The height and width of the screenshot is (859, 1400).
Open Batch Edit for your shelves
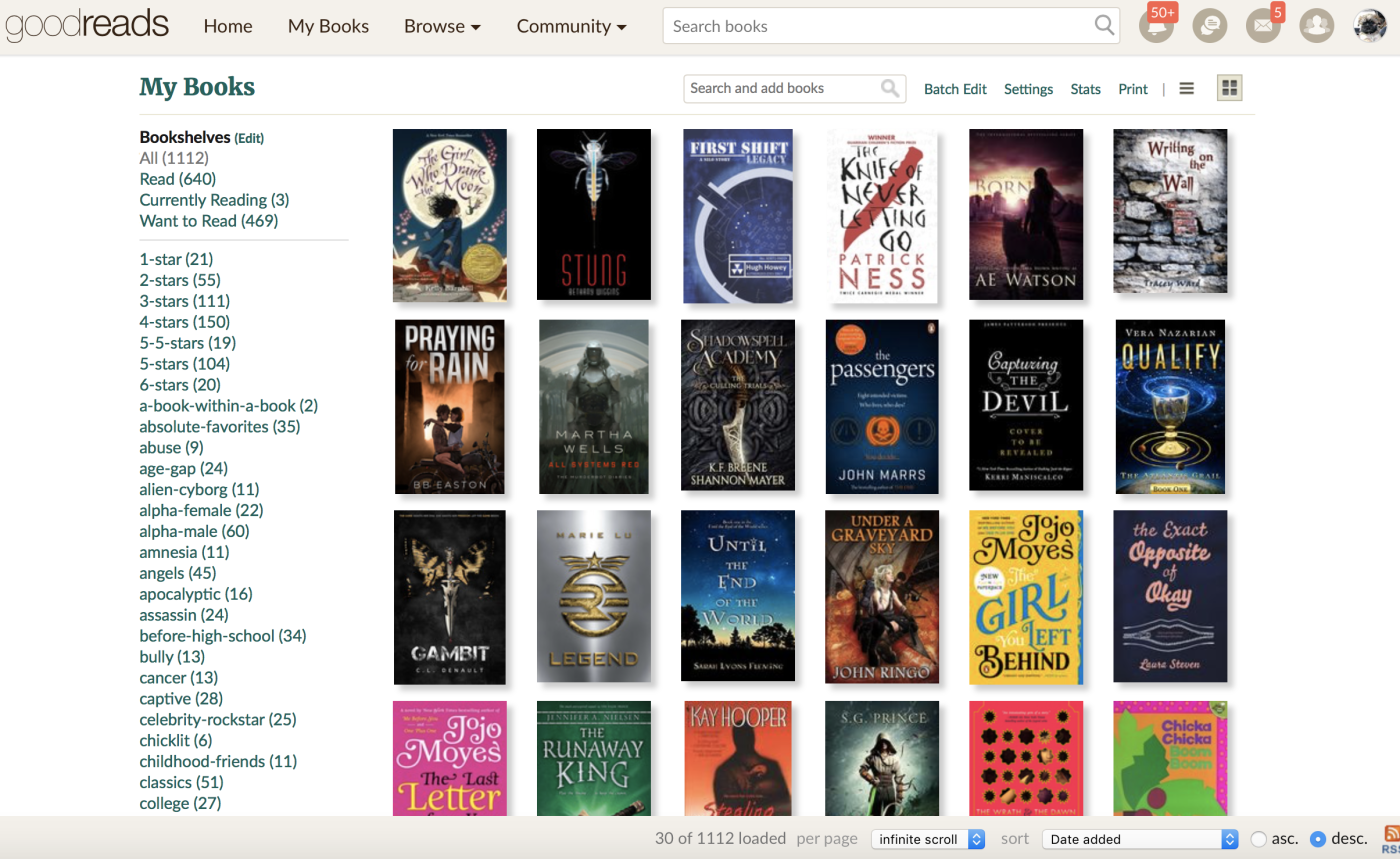(x=955, y=88)
